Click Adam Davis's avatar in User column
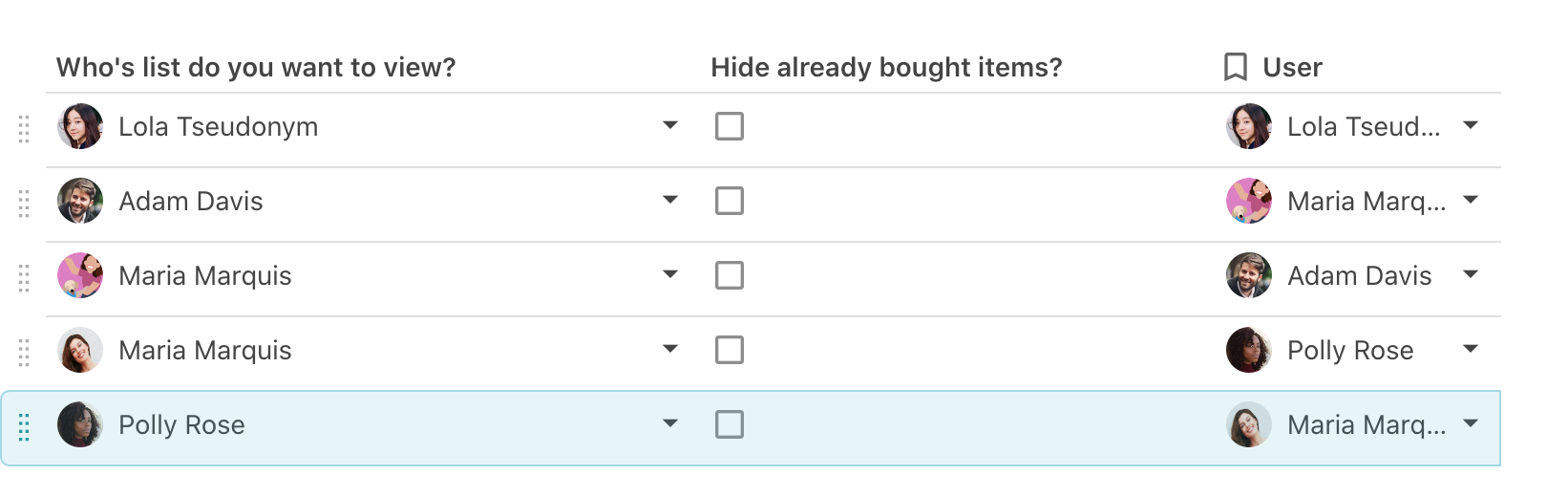This screenshot has width=1568, height=497. [x=1249, y=275]
